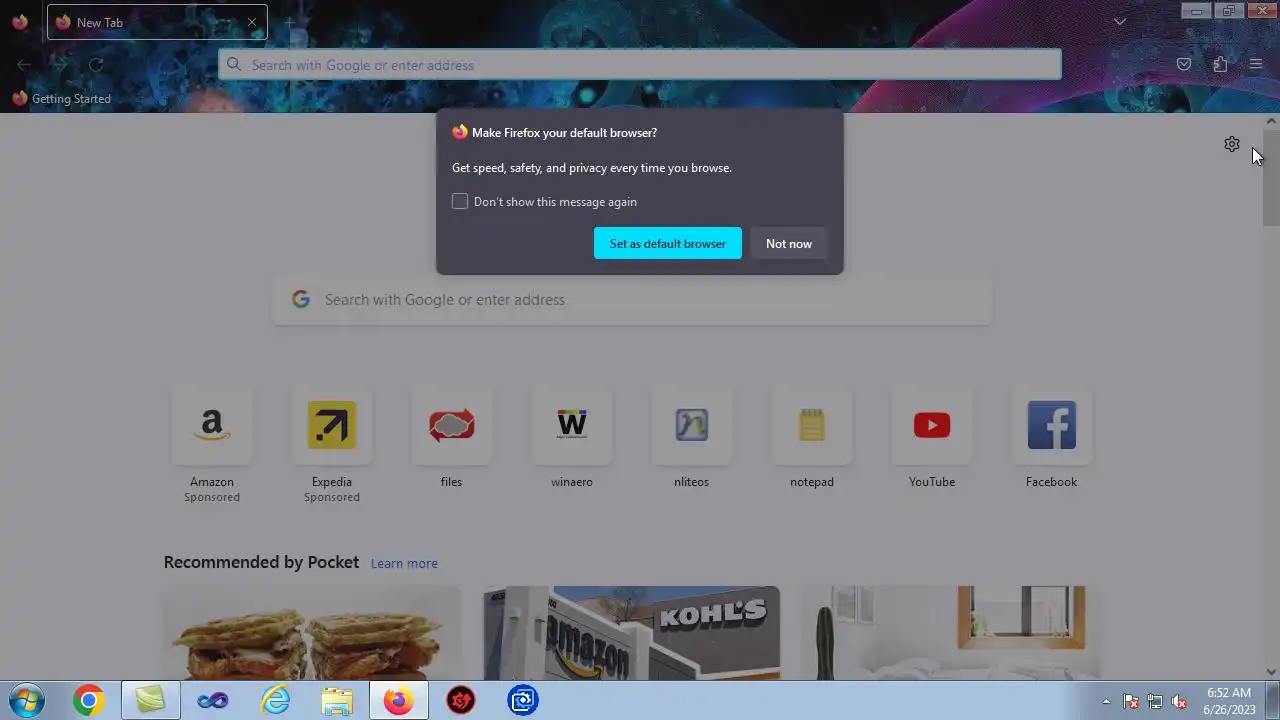The width and height of the screenshot is (1280, 720).
Task: Click the muted volume tray icon
Action: pyautogui.click(x=1180, y=701)
